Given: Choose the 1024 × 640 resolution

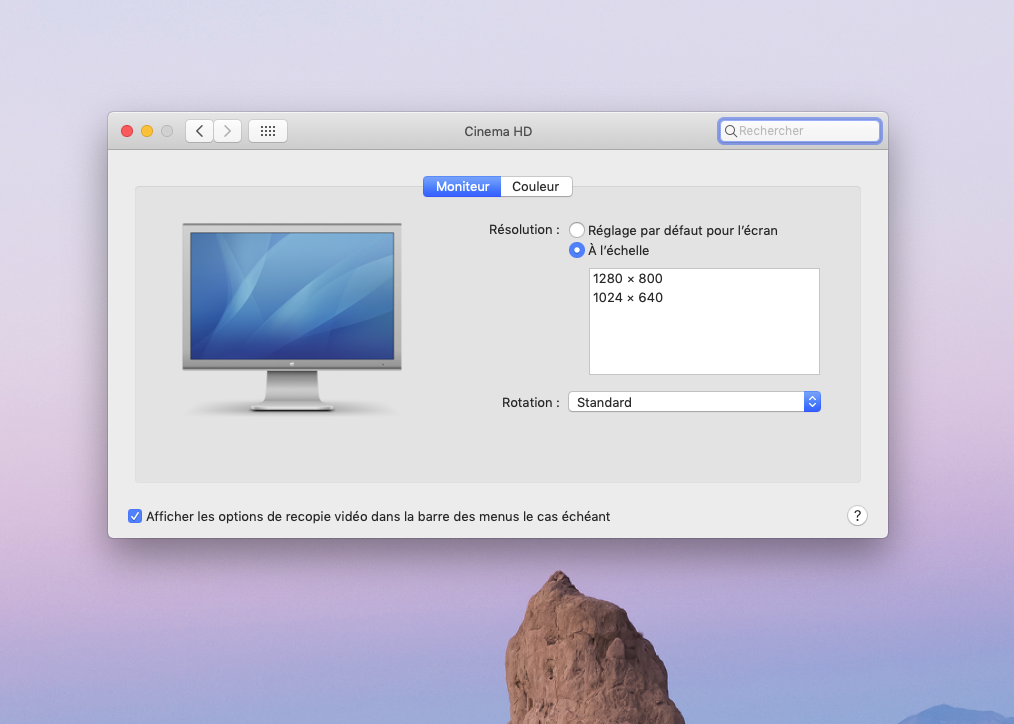Looking at the screenshot, I should pyautogui.click(x=704, y=297).
